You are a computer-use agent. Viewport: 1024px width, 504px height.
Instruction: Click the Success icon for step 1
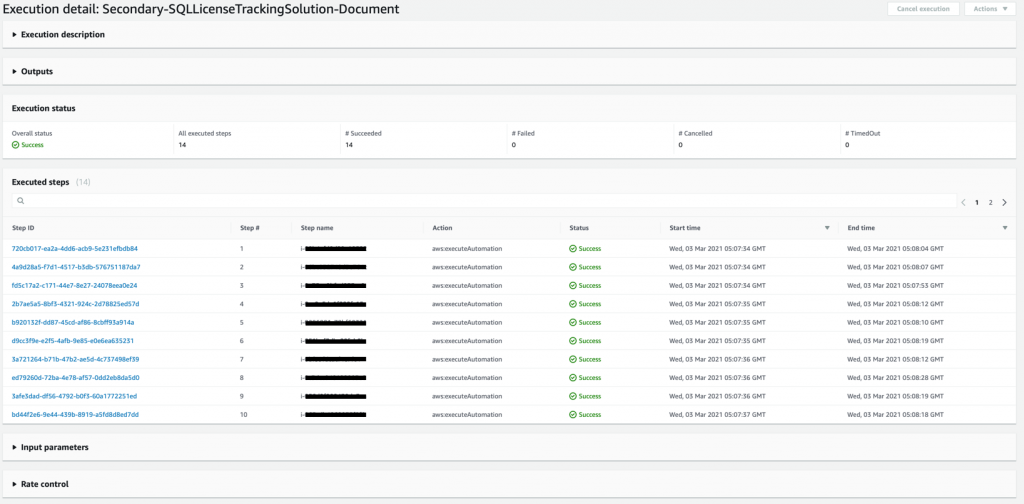(x=573, y=249)
